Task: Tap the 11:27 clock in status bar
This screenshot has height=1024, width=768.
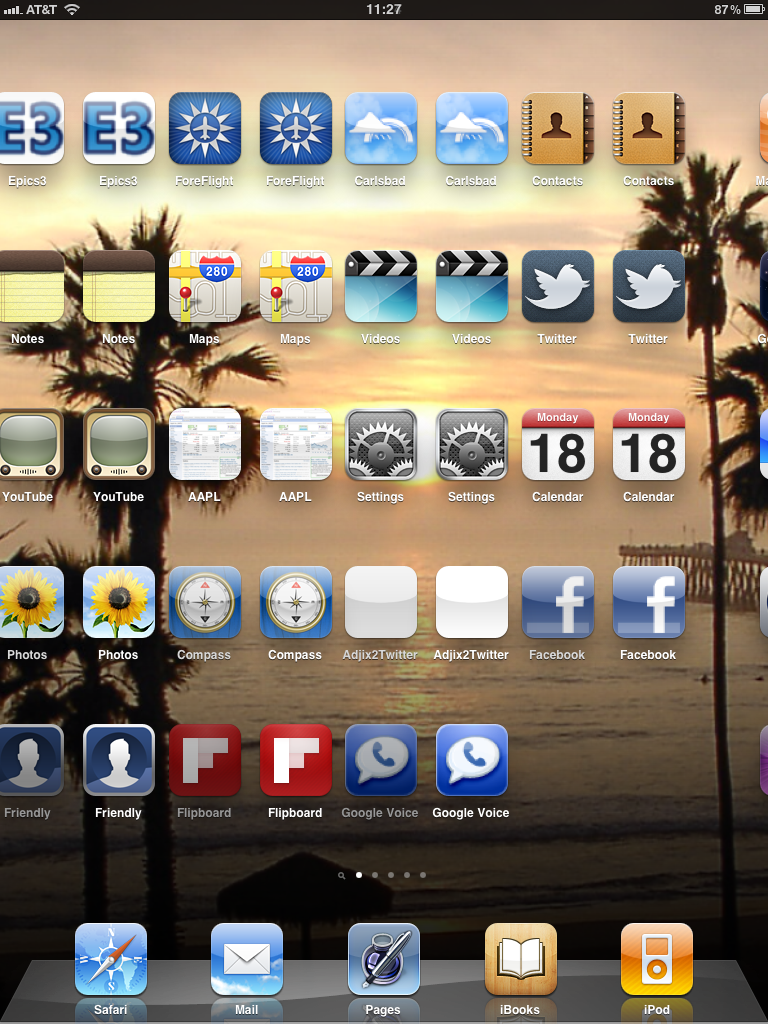Action: (384, 9)
